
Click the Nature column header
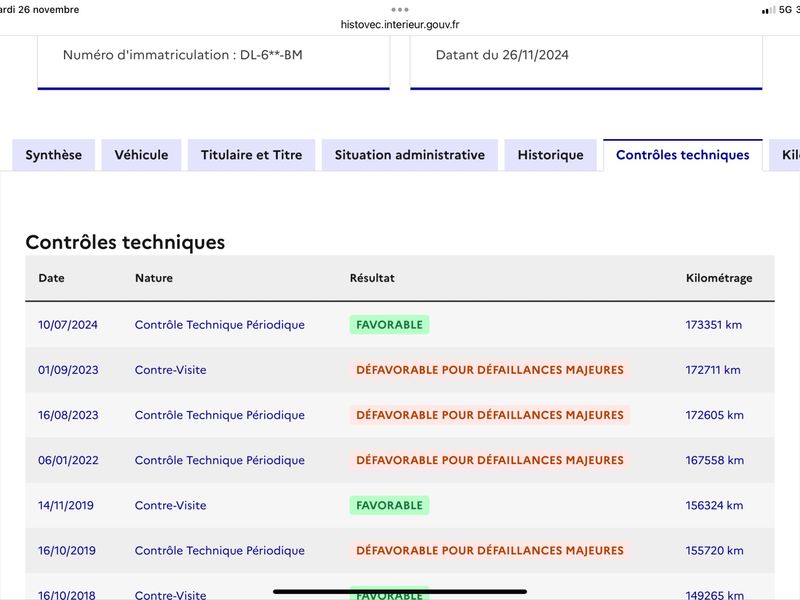(x=154, y=278)
